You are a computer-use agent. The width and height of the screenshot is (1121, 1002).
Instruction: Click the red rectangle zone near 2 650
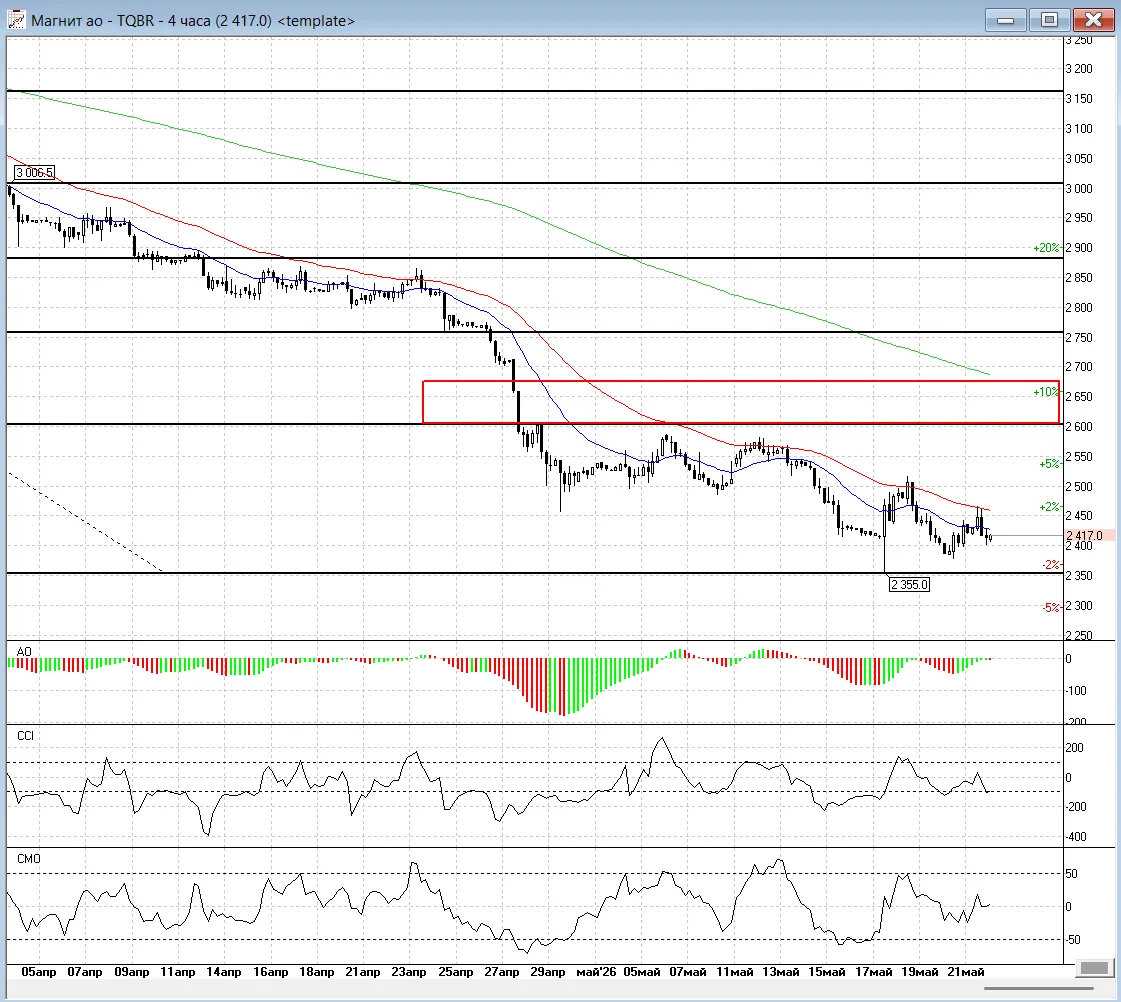tap(741, 402)
